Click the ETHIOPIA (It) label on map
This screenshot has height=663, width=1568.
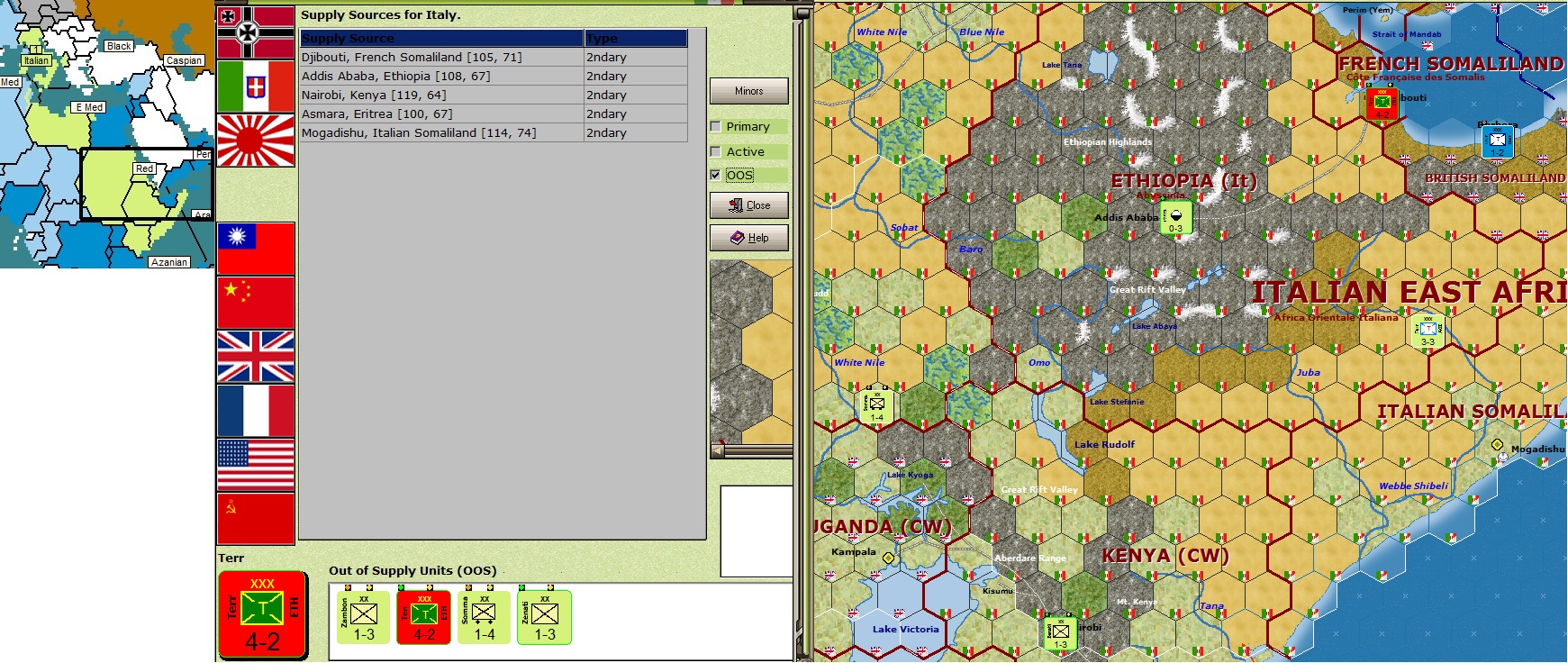[x=1183, y=181]
